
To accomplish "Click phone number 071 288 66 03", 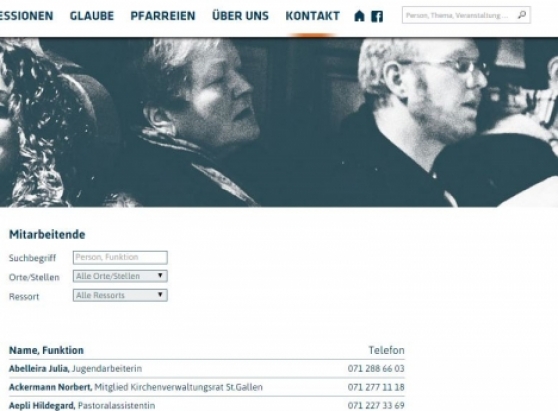I will click(376, 369).
